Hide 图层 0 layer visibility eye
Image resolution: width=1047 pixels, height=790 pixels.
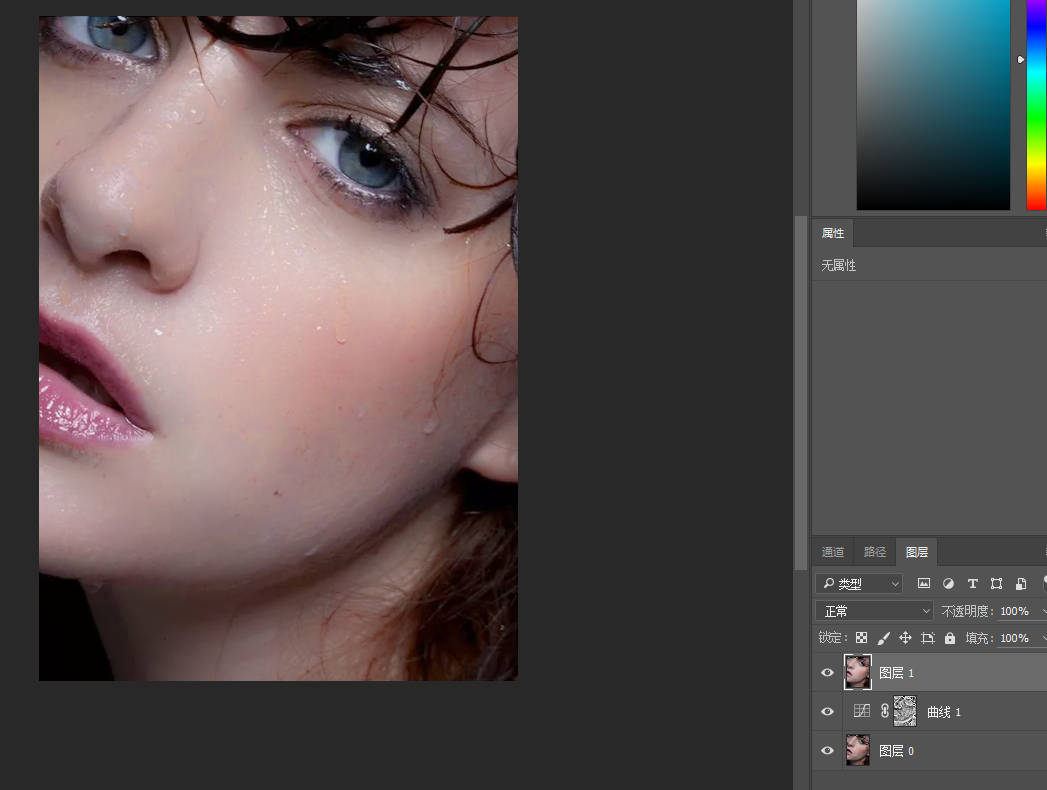[827, 750]
